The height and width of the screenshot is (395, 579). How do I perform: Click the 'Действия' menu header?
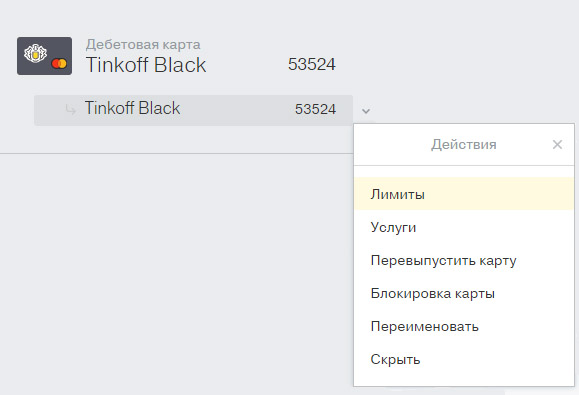(463, 144)
